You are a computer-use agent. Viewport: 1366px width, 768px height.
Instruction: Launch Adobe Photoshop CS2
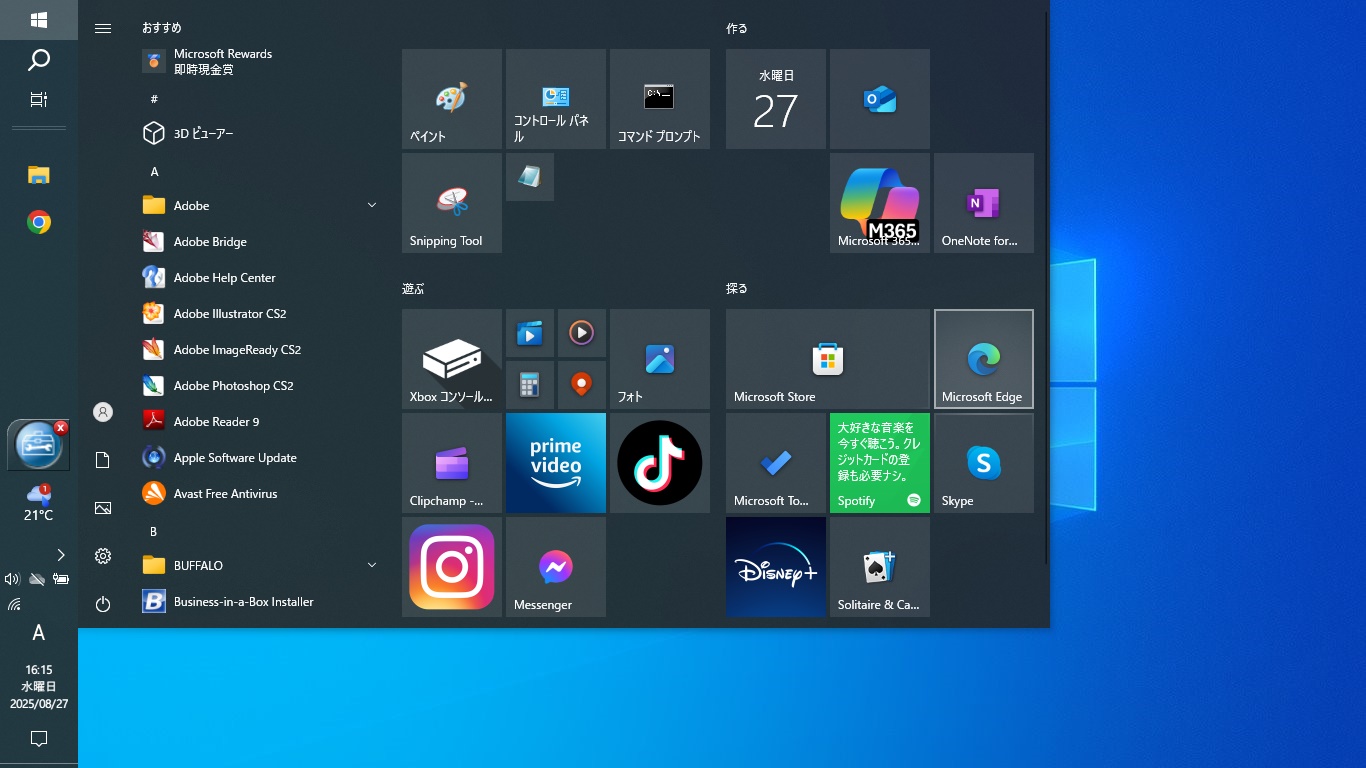[260, 385]
